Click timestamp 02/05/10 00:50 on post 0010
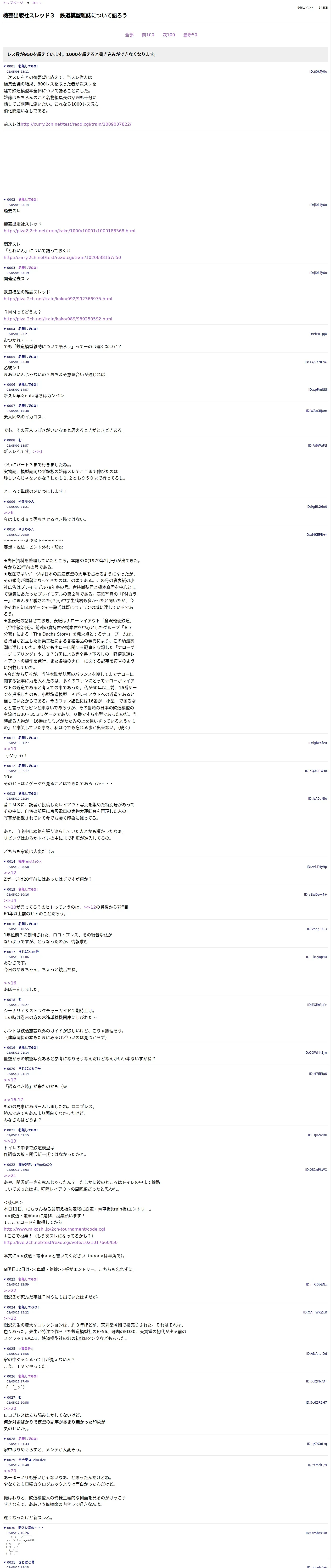This screenshot has width=336, height=1568. [x=18, y=535]
